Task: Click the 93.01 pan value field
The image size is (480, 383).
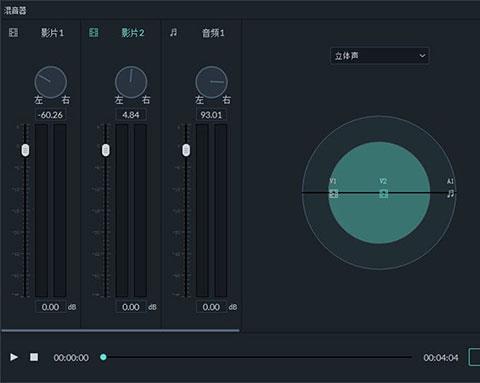Action: pyautogui.click(x=211, y=115)
